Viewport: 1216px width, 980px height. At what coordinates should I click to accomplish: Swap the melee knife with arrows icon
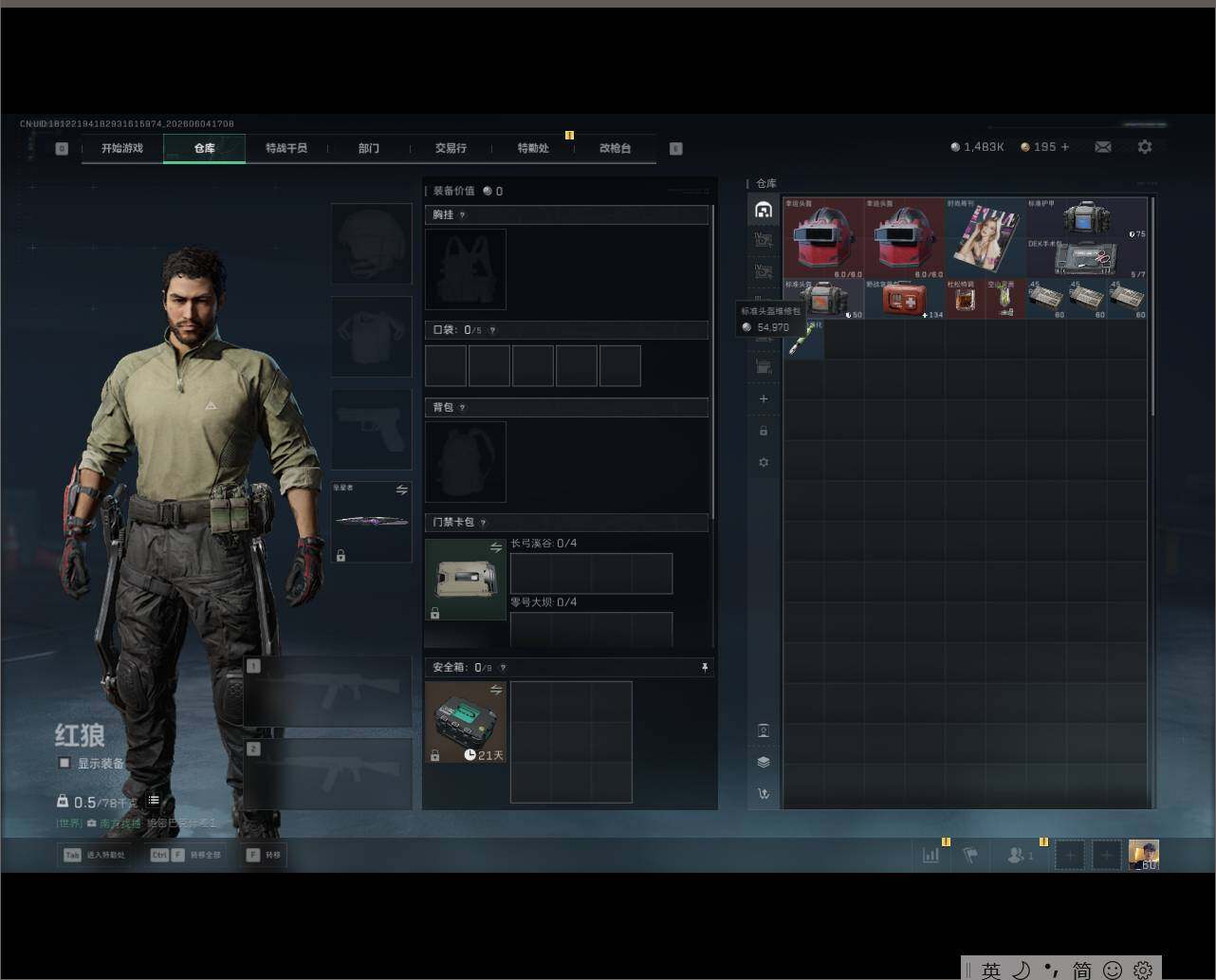tap(401, 490)
